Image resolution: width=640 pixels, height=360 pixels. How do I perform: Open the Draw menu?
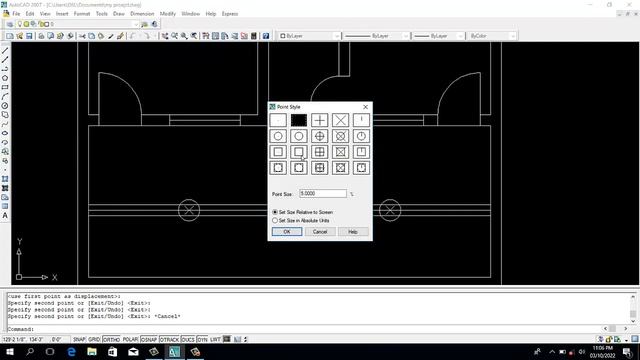coord(119,13)
